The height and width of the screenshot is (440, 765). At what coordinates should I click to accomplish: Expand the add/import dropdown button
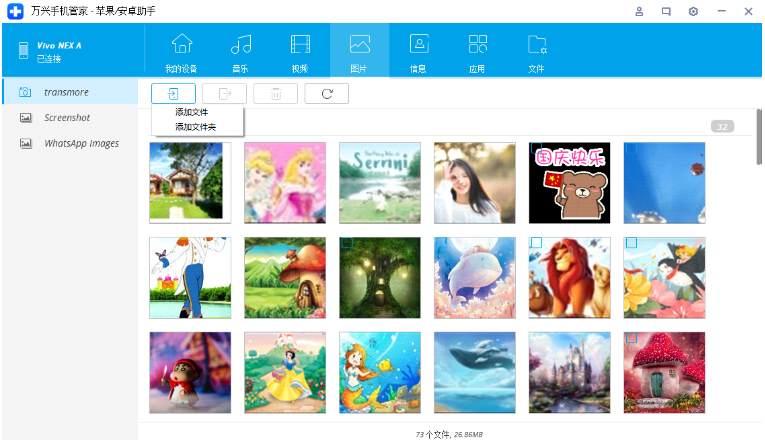[172, 94]
